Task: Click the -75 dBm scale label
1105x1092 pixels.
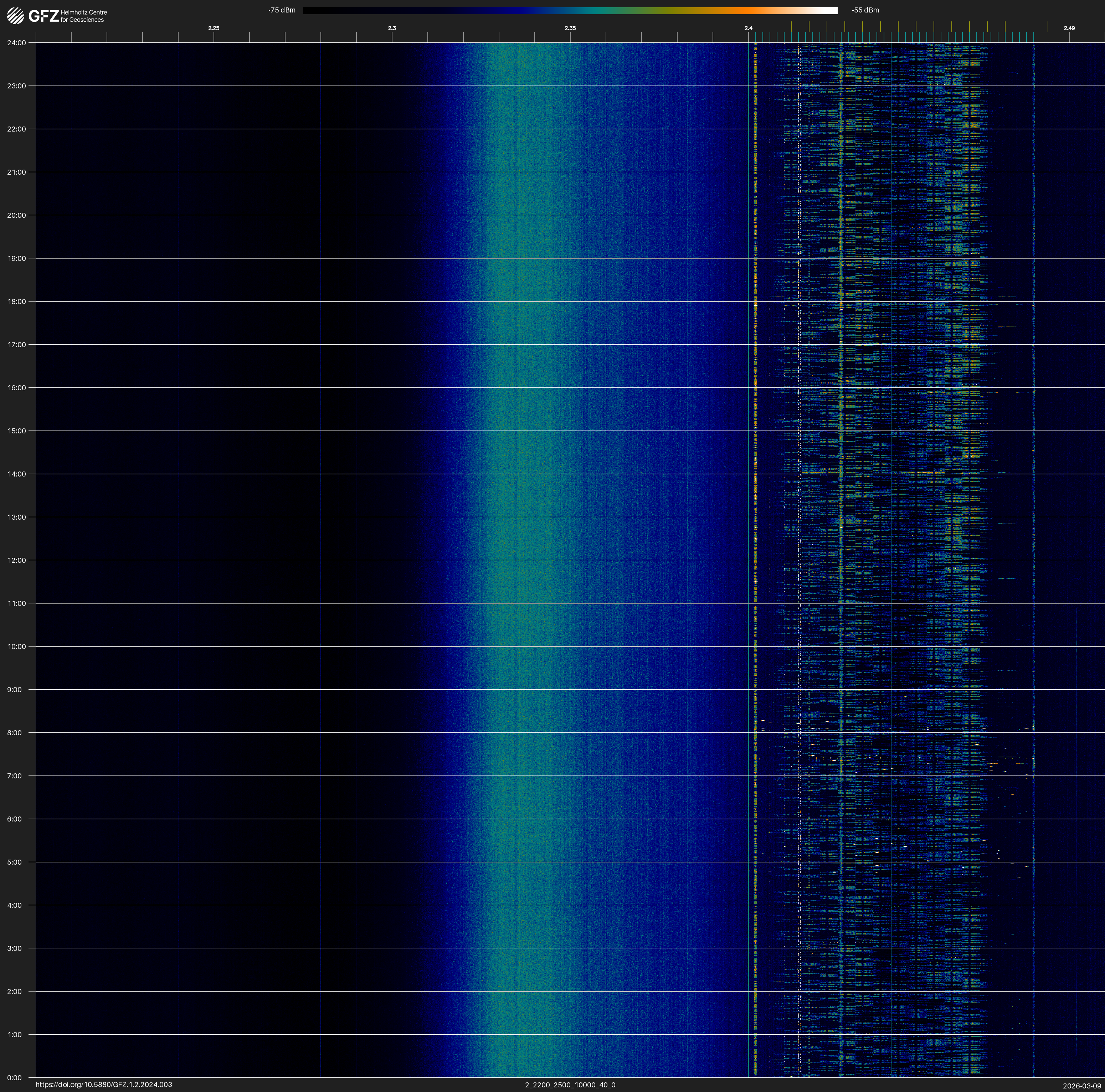Action: [281, 10]
